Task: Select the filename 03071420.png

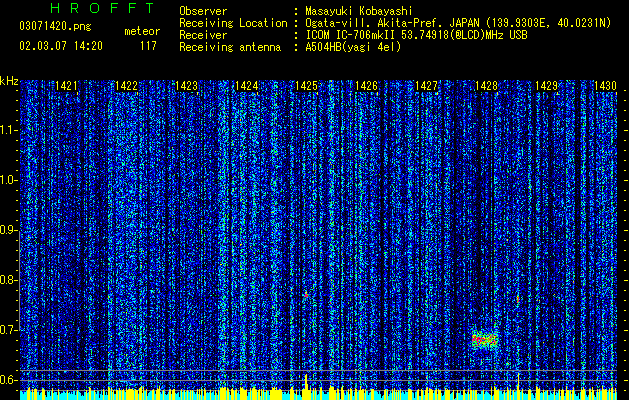Action: (x=55, y=27)
